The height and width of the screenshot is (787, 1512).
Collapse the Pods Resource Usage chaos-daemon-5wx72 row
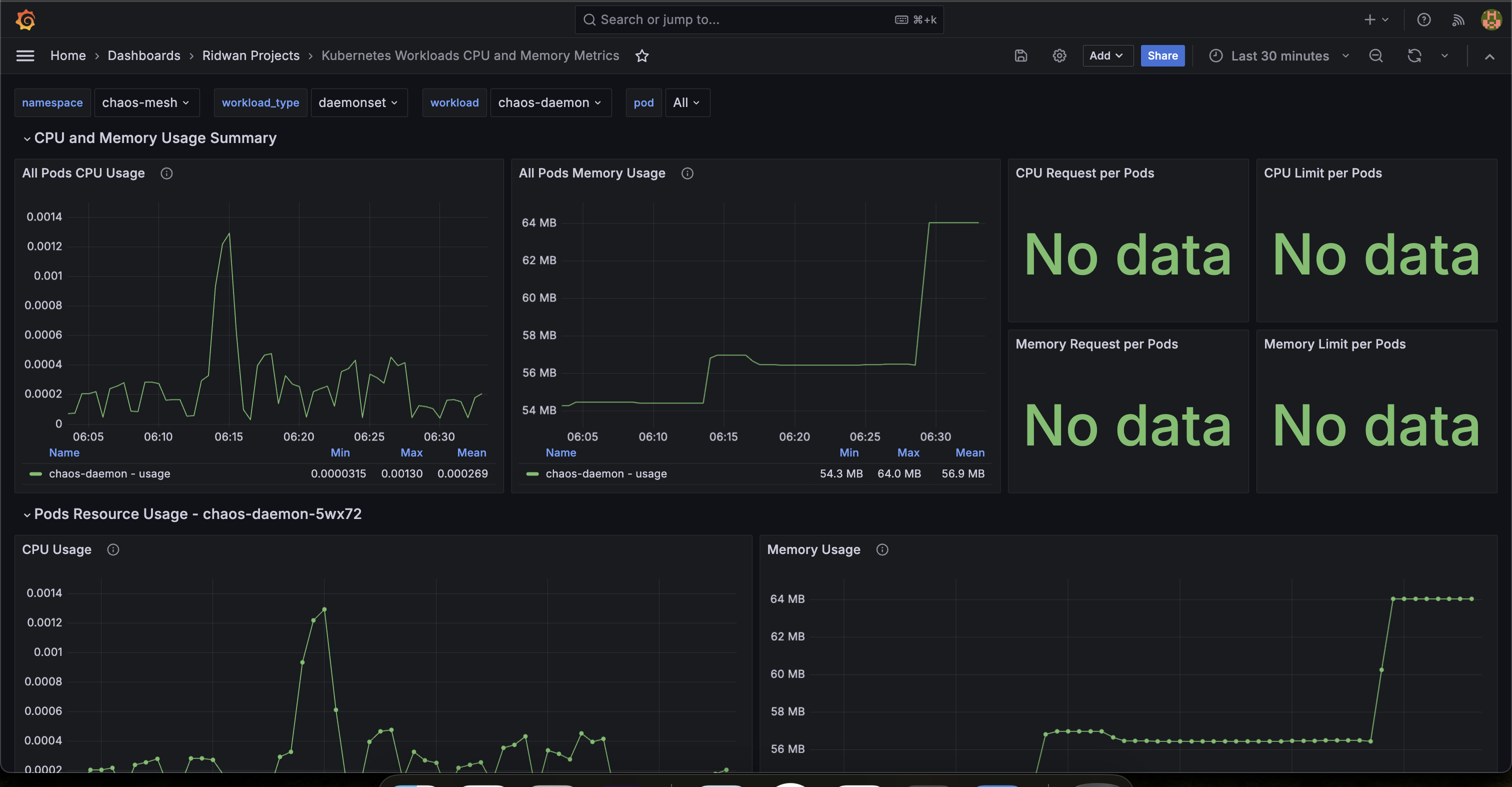click(27, 514)
